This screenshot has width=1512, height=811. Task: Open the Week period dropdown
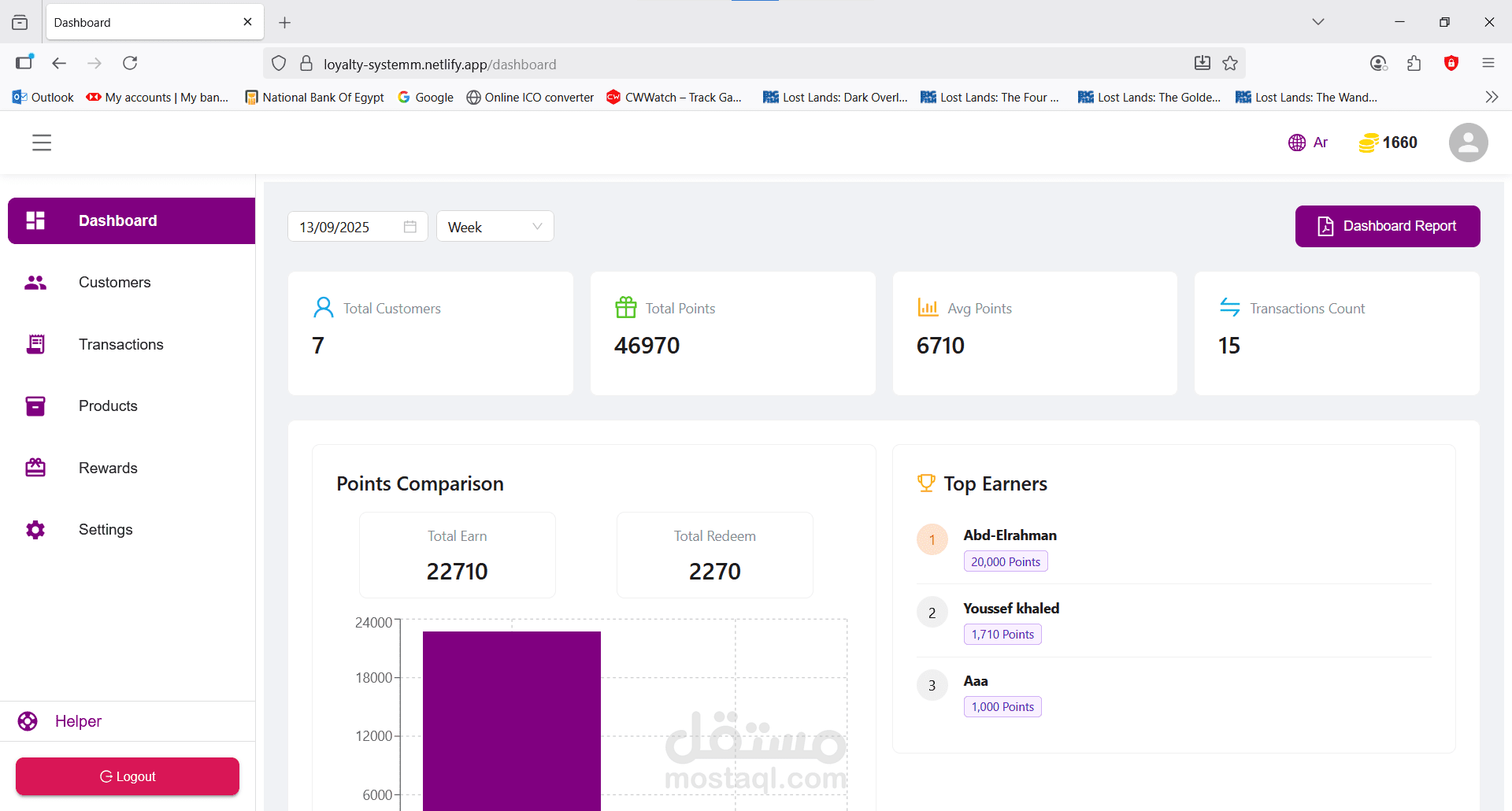[495, 227]
